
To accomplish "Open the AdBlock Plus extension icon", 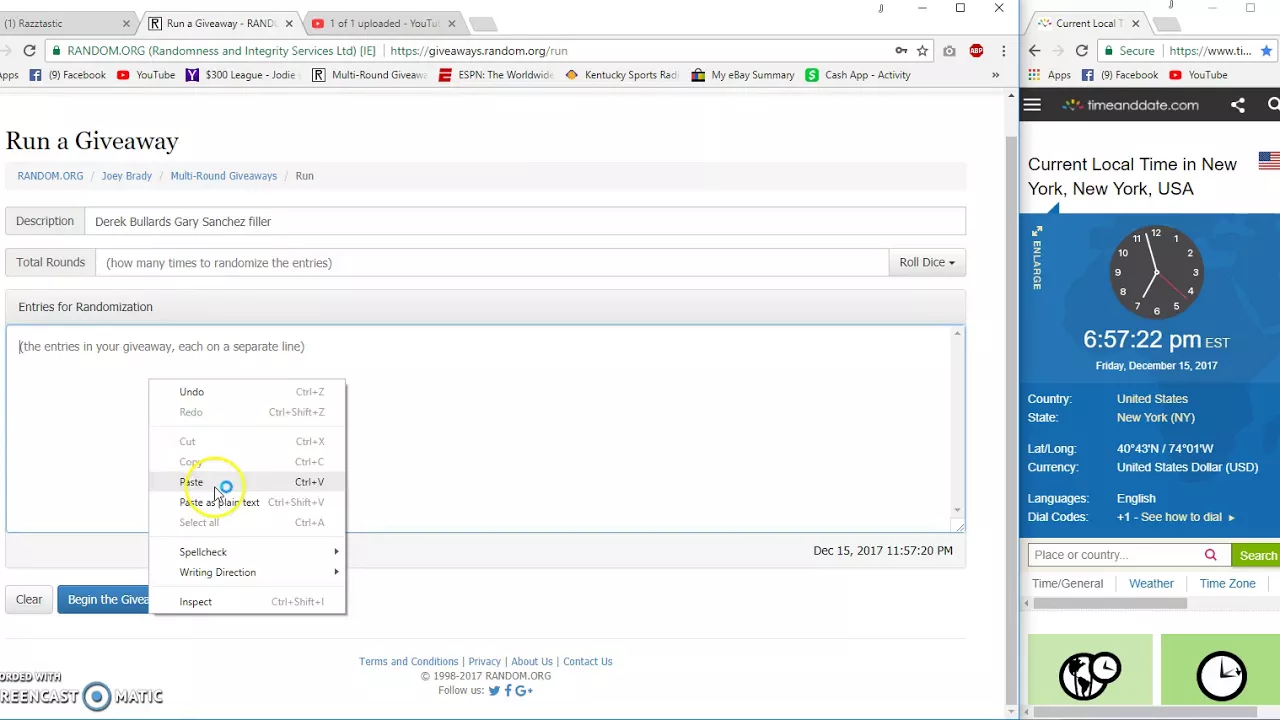I will click(x=976, y=51).
